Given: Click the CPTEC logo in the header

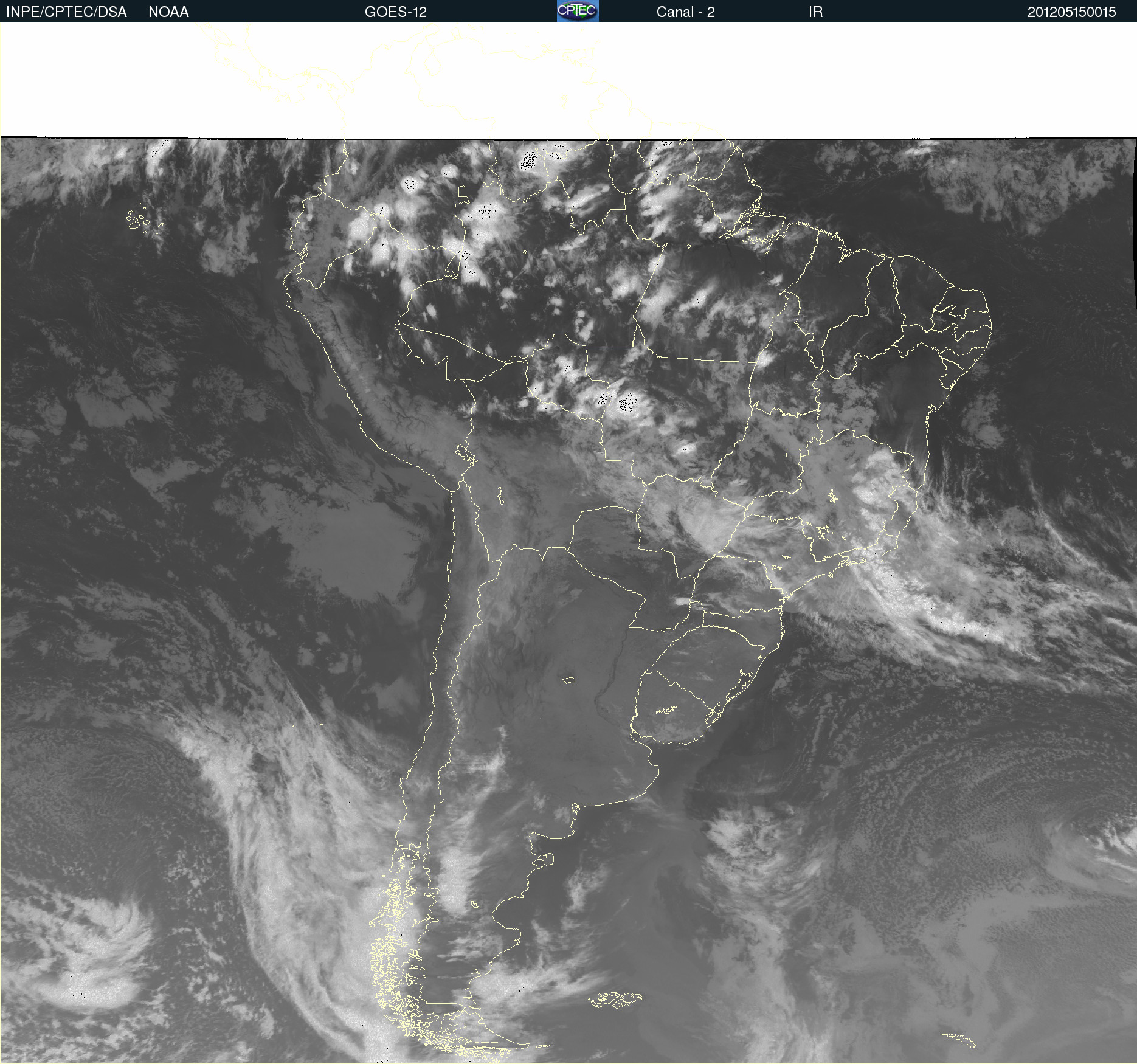Looking at the screenshot, I should click(578, 11).
